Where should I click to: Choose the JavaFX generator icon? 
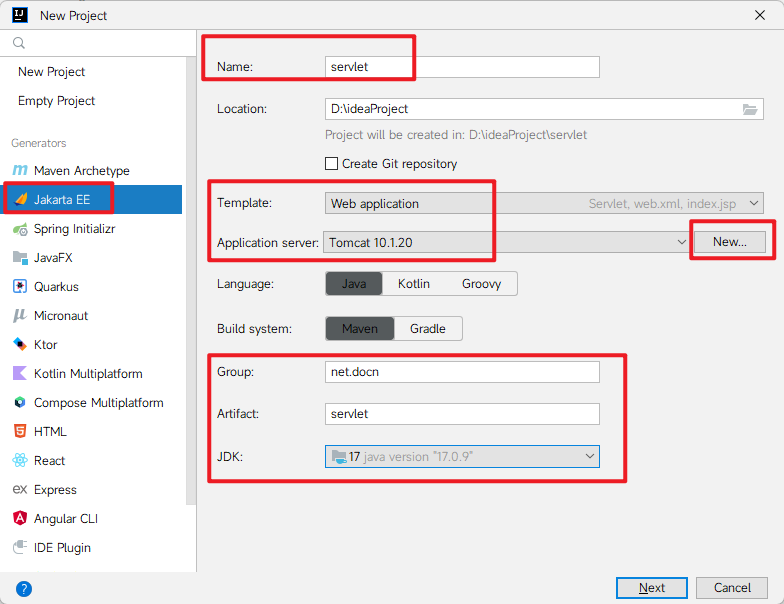coord(19,258)
